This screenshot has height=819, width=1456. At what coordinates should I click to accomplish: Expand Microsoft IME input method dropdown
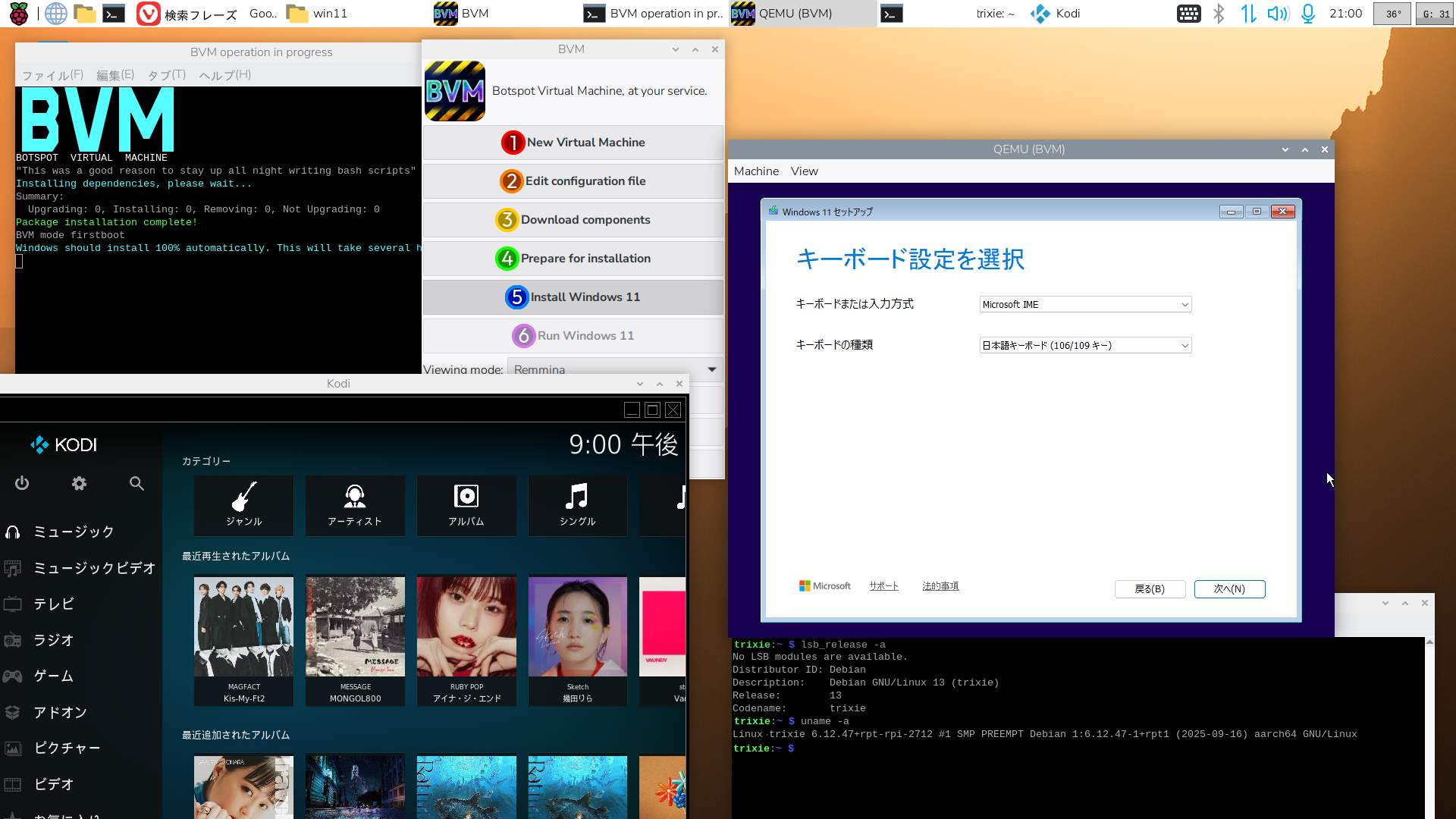[1085, 304]
